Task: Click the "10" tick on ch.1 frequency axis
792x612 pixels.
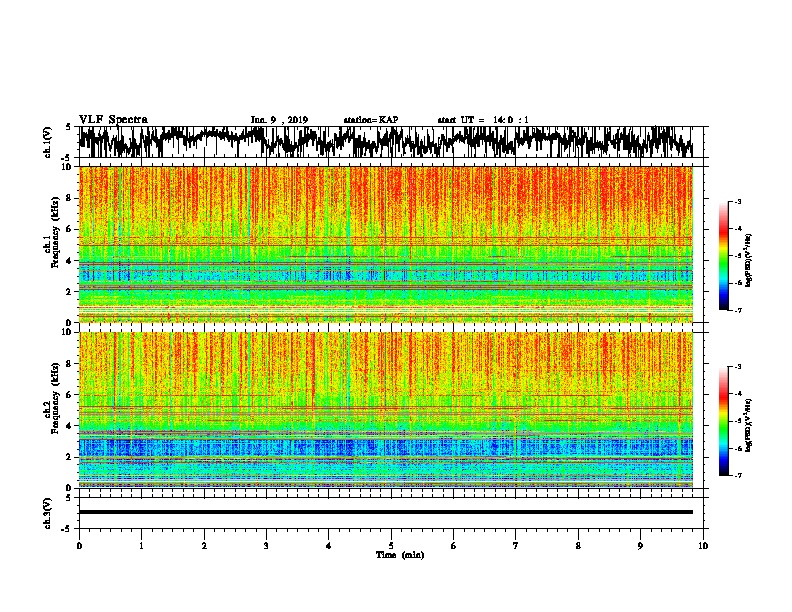Action: [x=67, y=167]
